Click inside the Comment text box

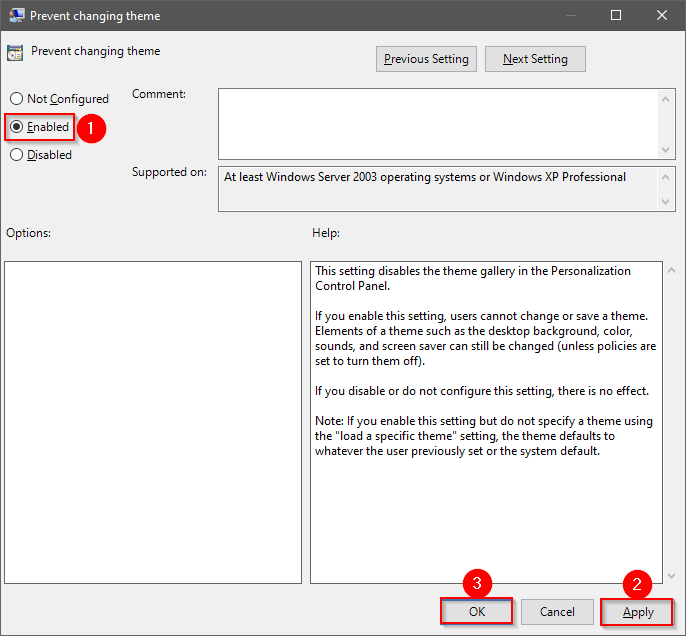pyautogui.click(x=438, y=122)
